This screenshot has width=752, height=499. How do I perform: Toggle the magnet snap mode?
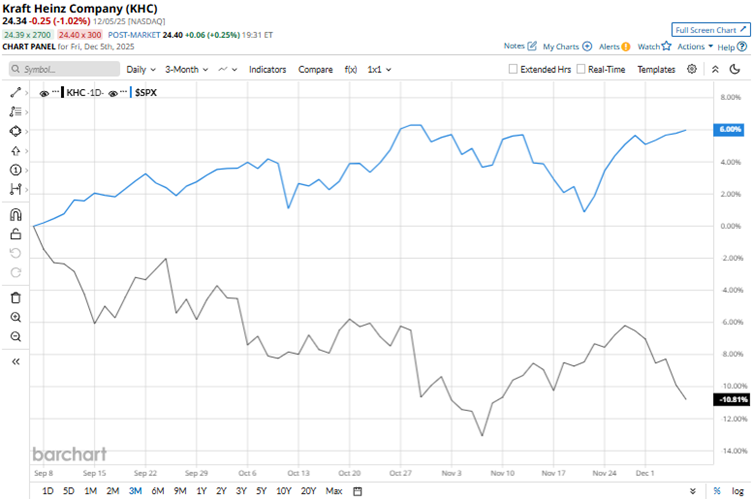15,214
